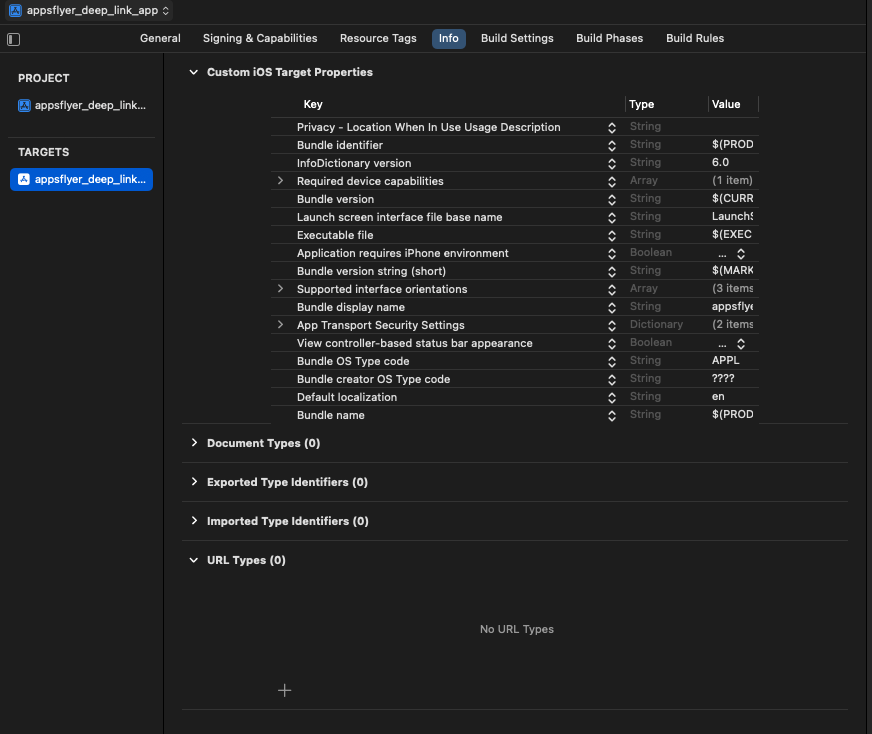872x734 pixels.
Task: Expand the Document Types (0) section
Action: (194, 443)
